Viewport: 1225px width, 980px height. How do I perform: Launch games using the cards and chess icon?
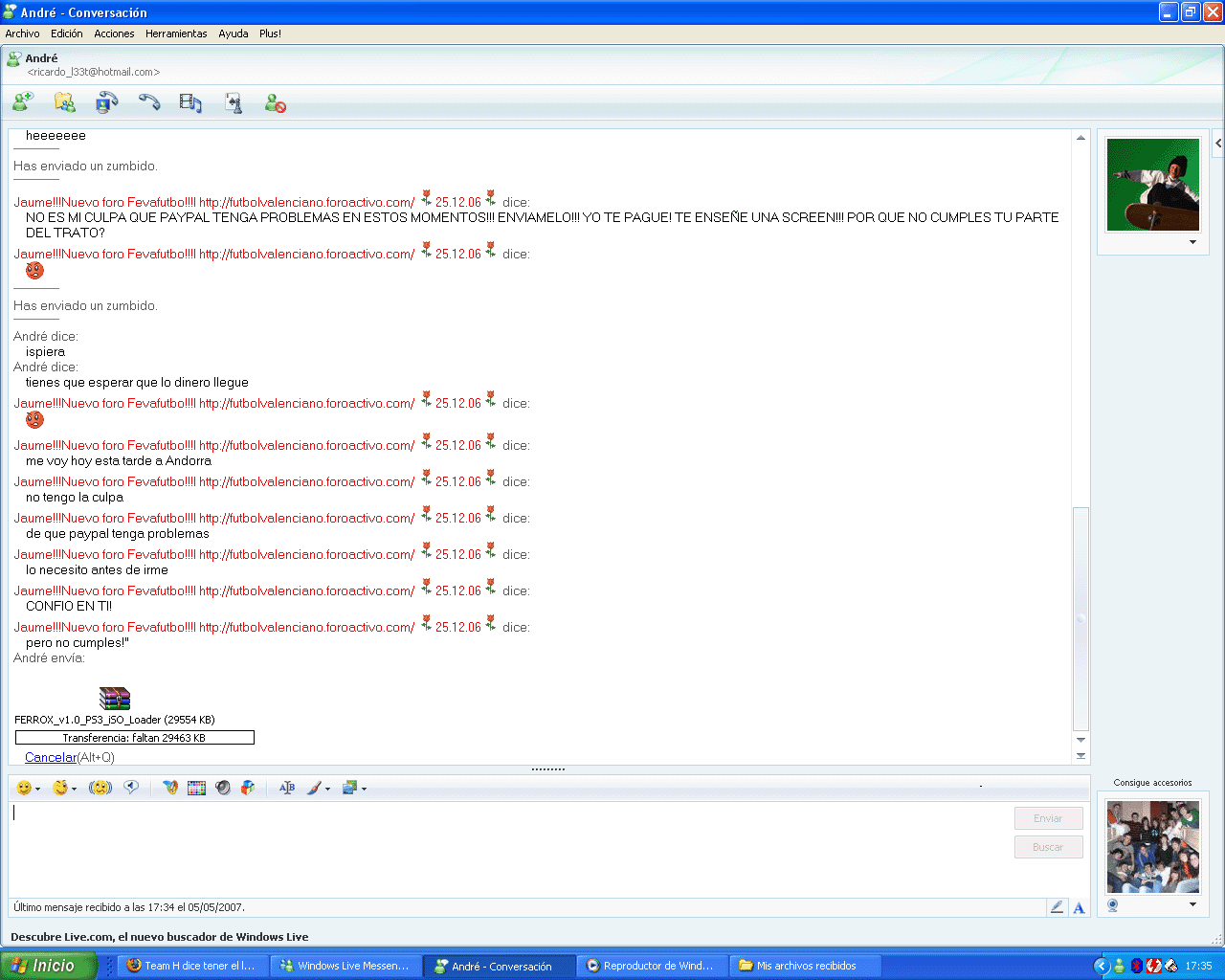[234, 102]
